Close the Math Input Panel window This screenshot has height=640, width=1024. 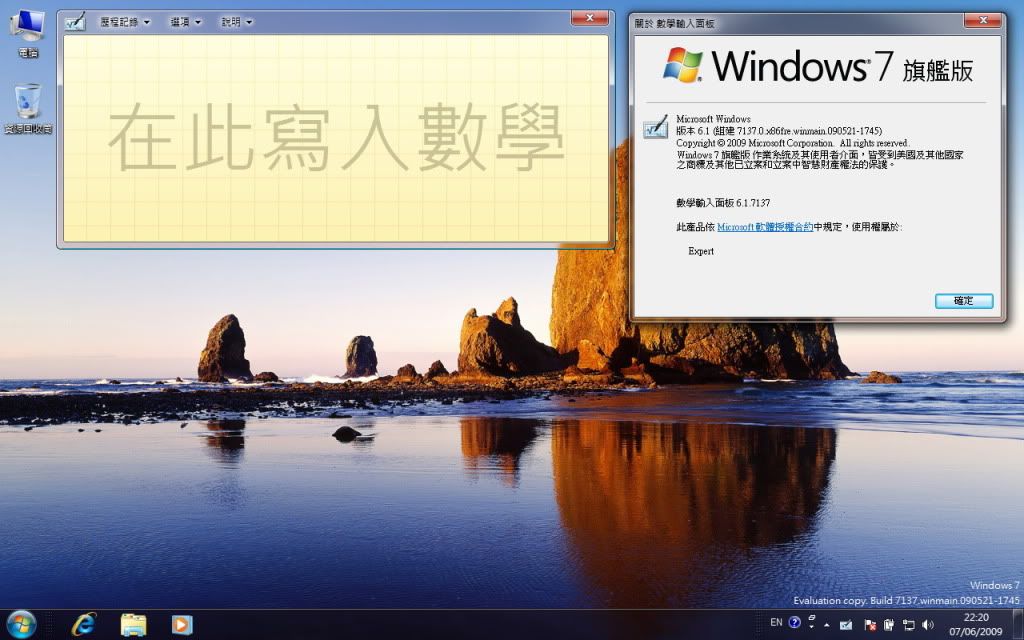590,18
